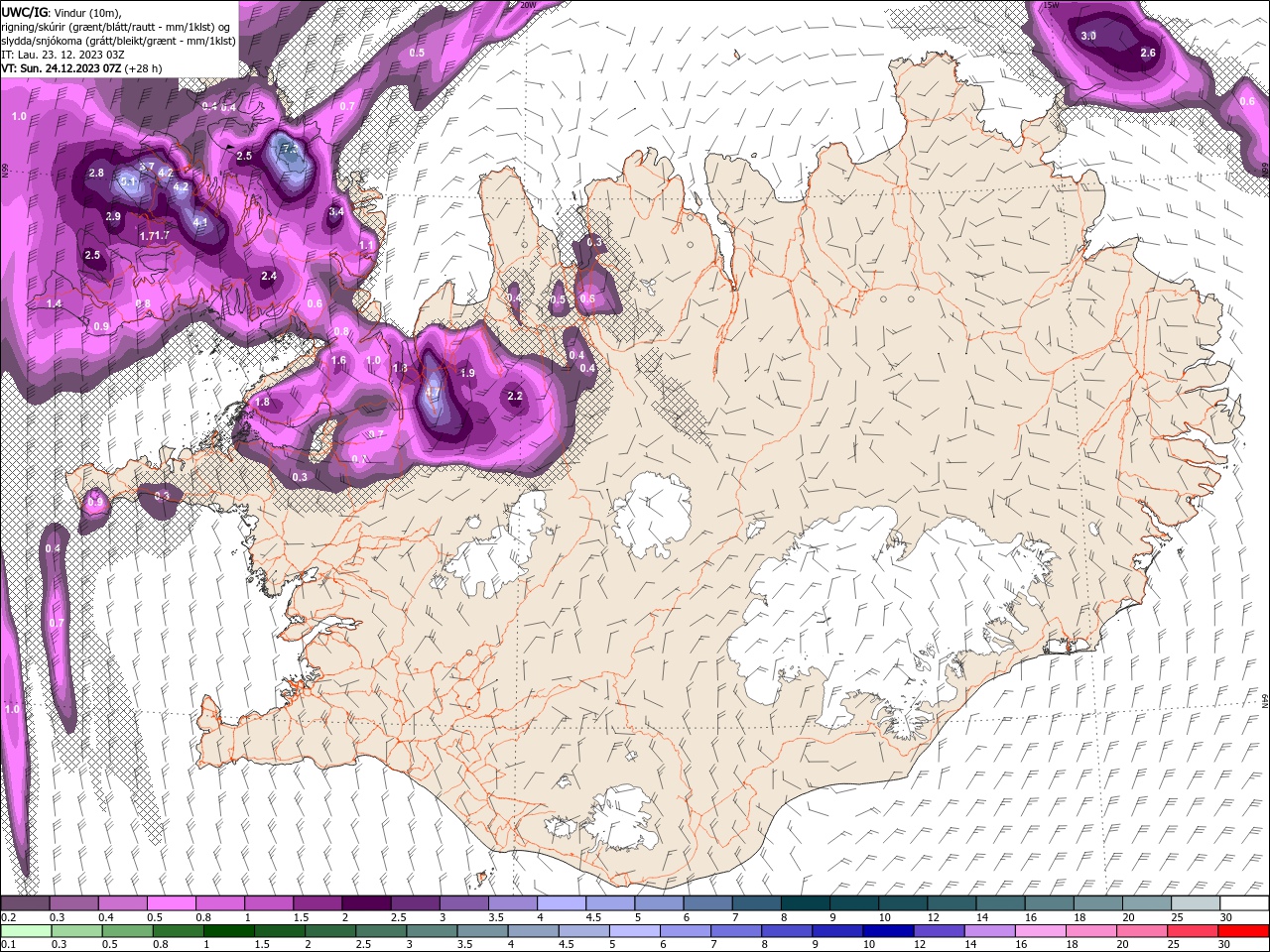Click the 4.7 precipitation maximum label
1270x952 pixels.
point(433,393)
